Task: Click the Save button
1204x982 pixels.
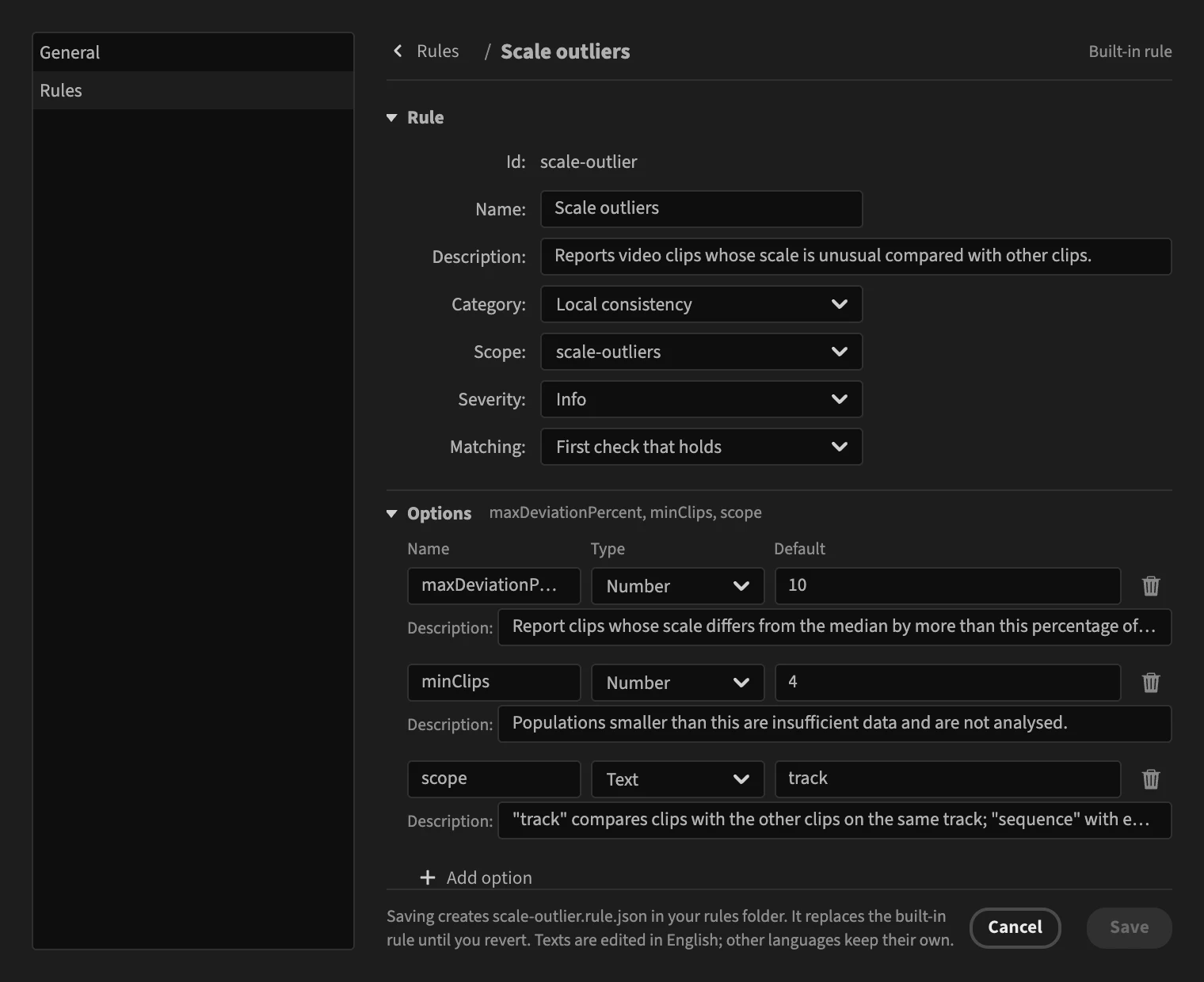Action: tap(1129, 927)
